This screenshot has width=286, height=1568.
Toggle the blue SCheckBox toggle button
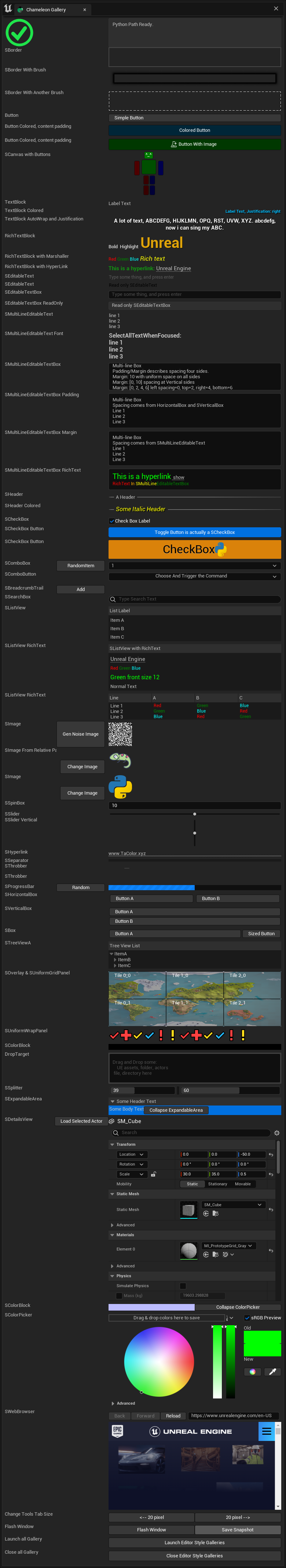point(195,532)
